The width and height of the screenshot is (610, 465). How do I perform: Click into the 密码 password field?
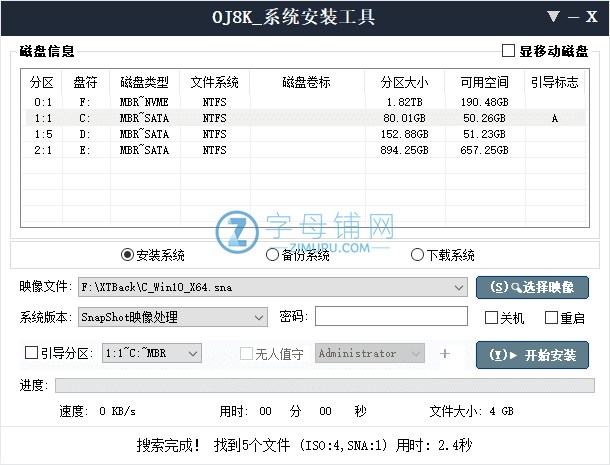pyautogui.click(x=391, y=317)
